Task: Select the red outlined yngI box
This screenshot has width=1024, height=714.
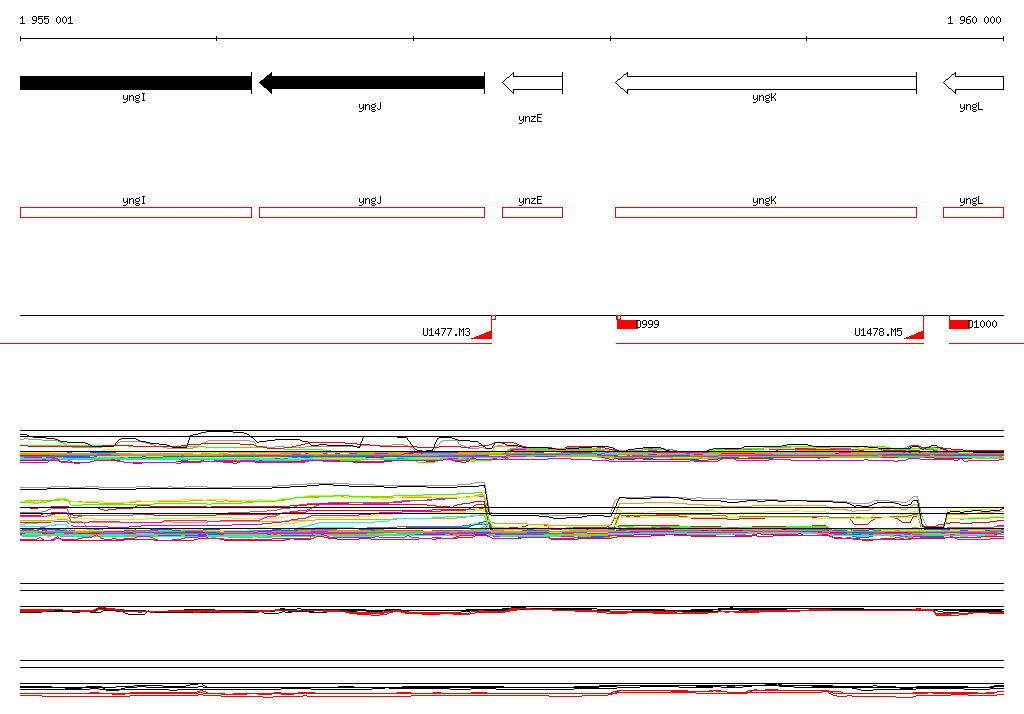Action: pyautogui.click(x=136, y=212)
